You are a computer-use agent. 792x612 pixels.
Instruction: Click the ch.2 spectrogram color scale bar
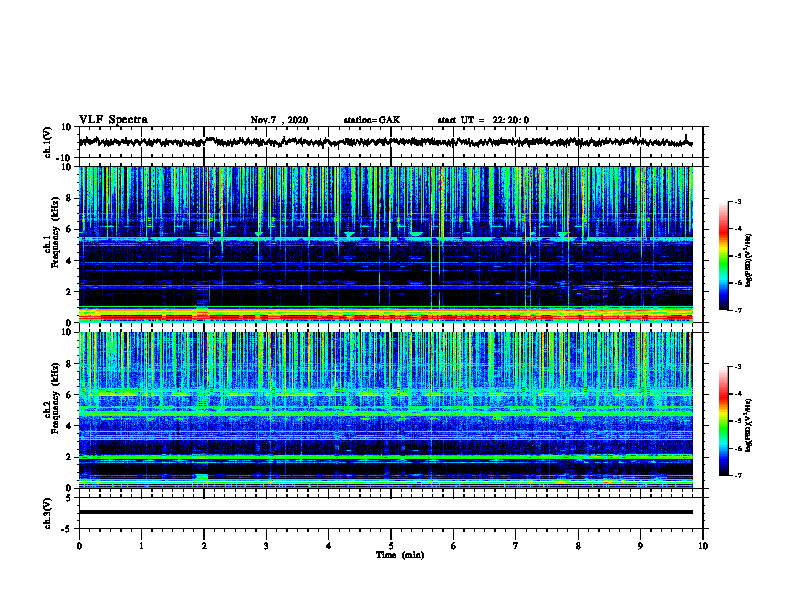click(723, 421)
